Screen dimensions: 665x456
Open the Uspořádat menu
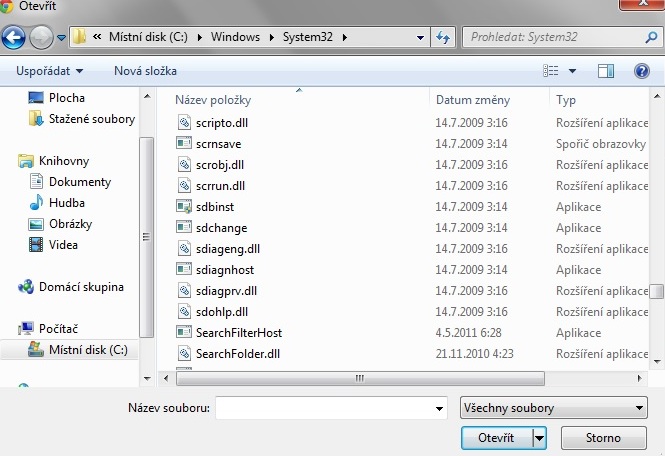(50, 71)
